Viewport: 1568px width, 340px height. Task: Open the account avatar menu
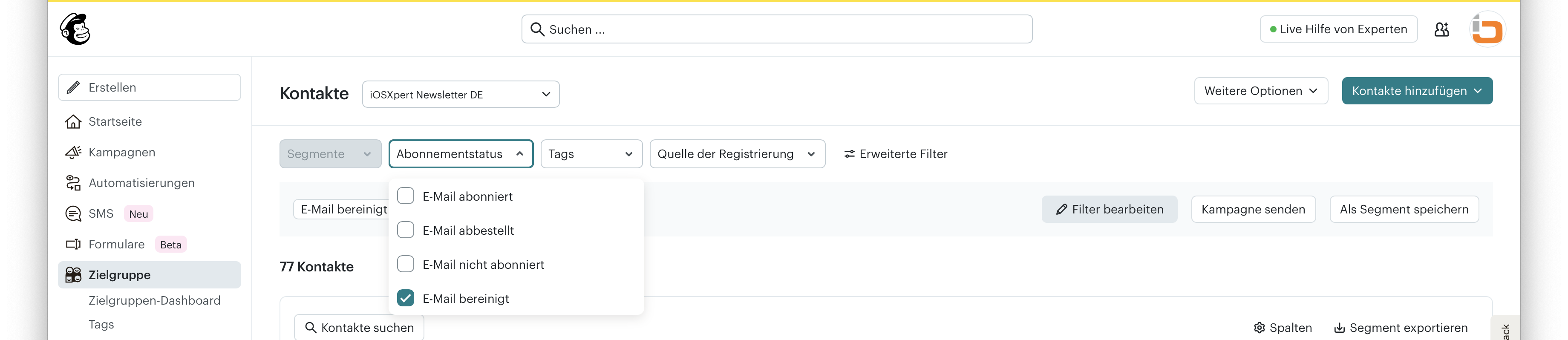(x=1487, y=29)
